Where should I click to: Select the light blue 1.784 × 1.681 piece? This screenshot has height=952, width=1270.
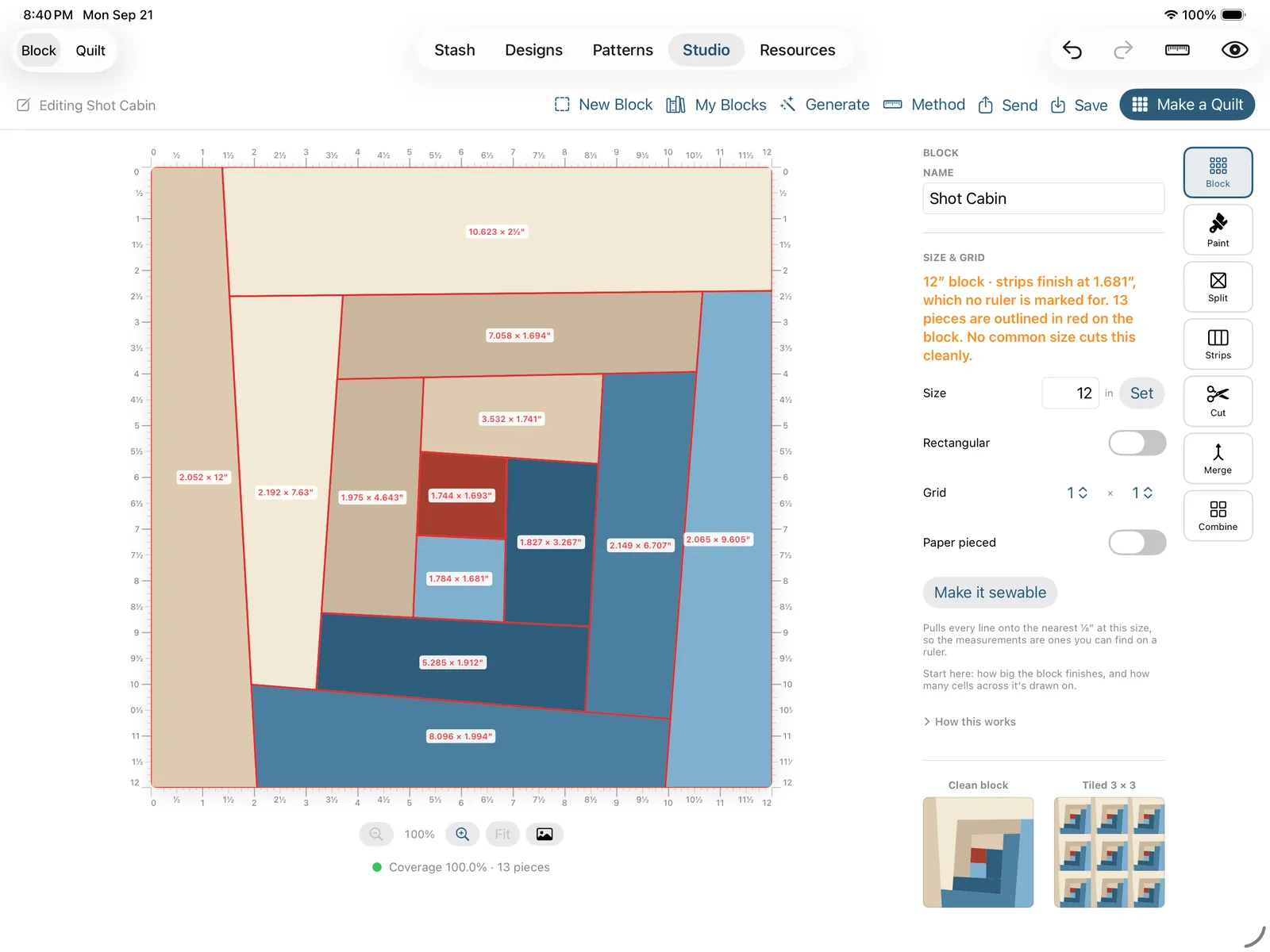460,578
